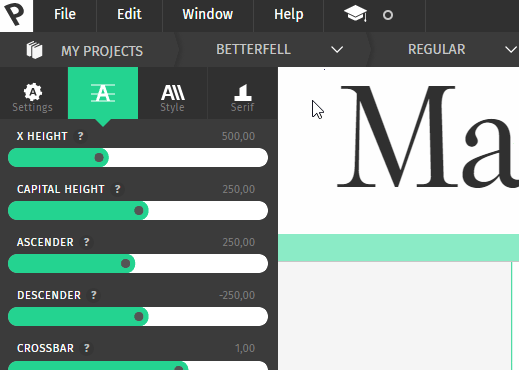The height and width of the screenshot is (370, 519).
Task: Click the ASCENDER value 250,00
Action: click(239, 242)
